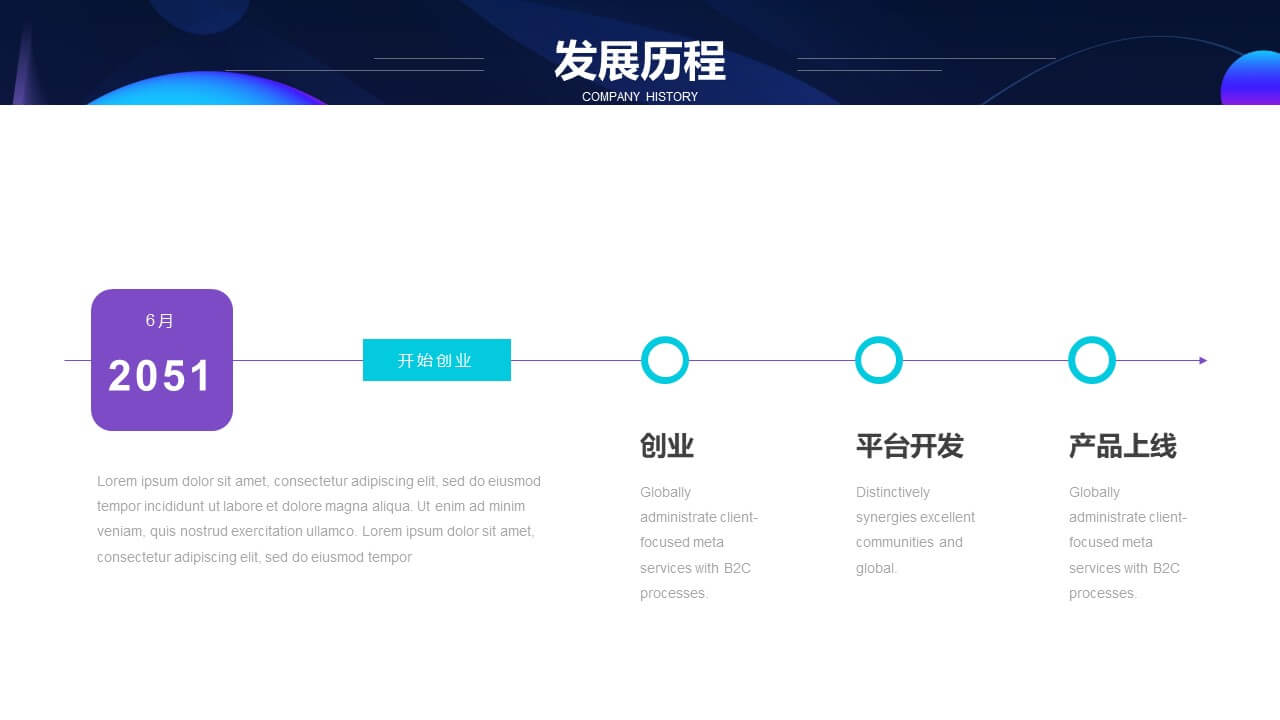Click the purple 2051 date box
This screenshot has width=1280, height=720.
tap(162, 360)
